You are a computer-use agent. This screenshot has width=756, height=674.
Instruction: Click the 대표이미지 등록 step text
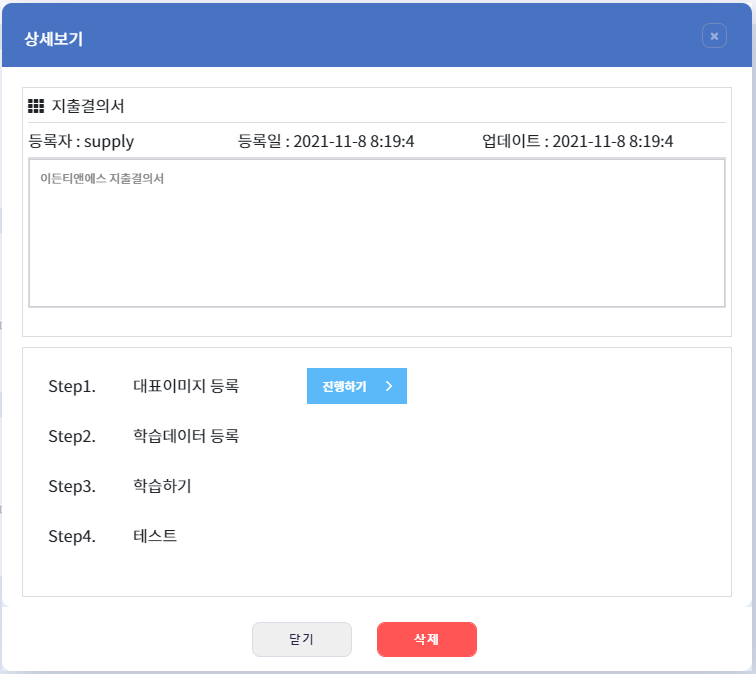pyautogui.click(x=186, y=386)
